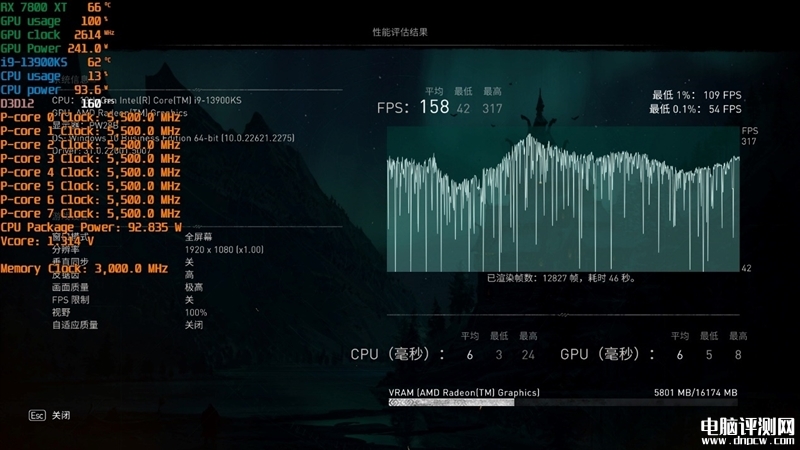
Task: Click the GPU usage overlay reading
Action: pyautogui.click(x=54, y=21)
